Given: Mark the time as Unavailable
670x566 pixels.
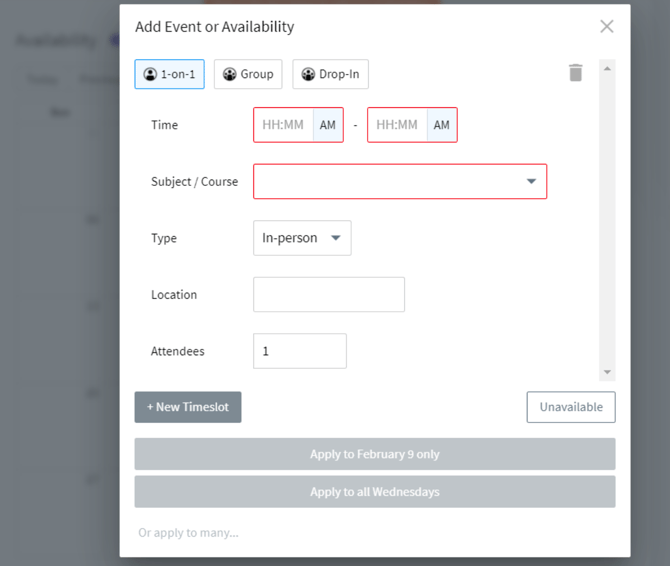Looking at the screenshot, I should pos(571,407).
